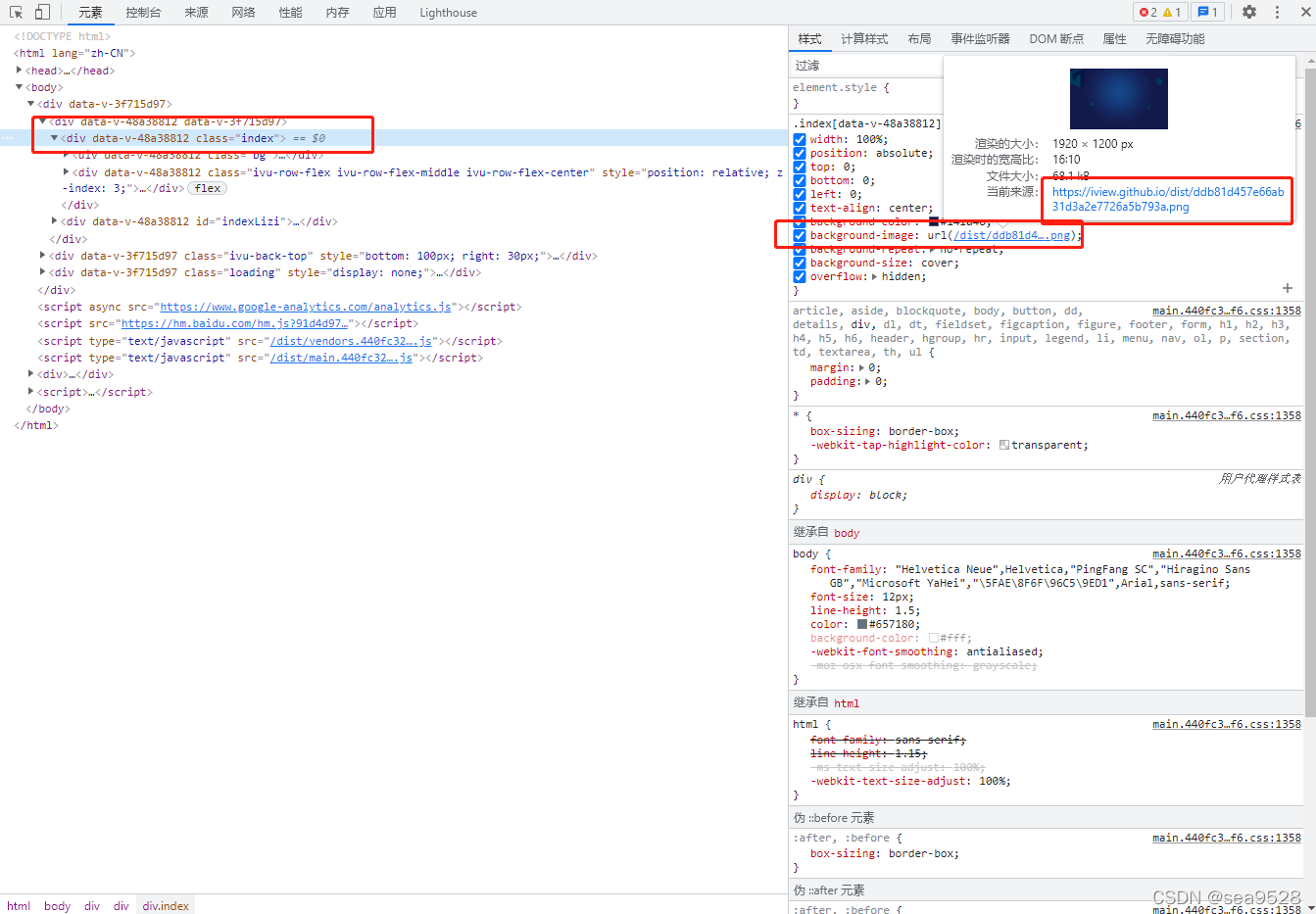
Task: Switch to the 性能 tab
Action: coord(290,13)
